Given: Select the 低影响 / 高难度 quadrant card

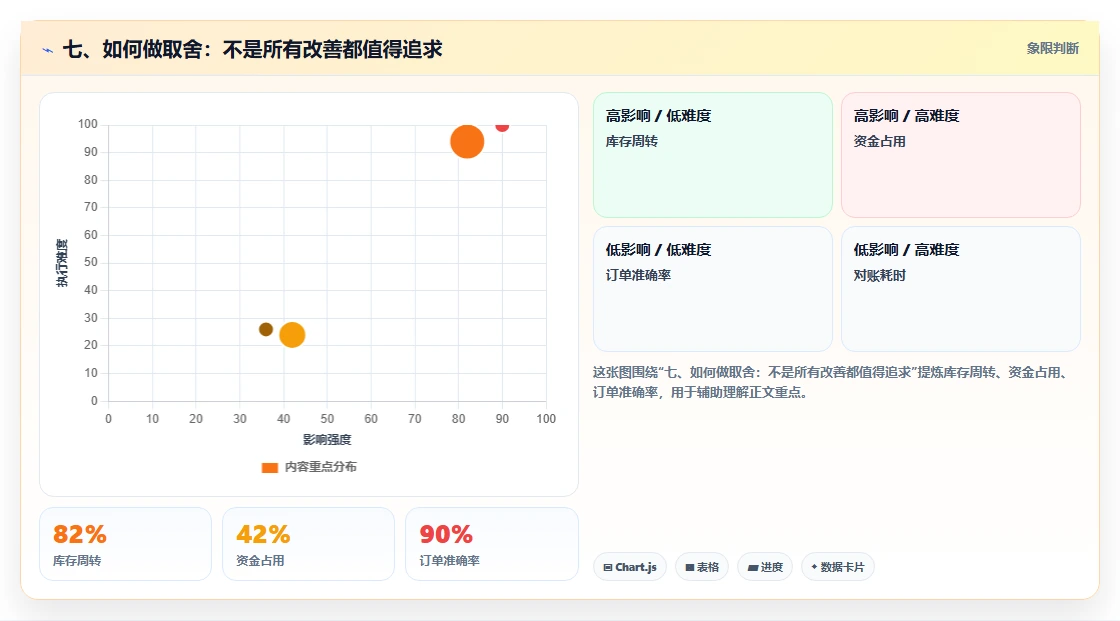Looking at the screenshot, I should click(x=961, y=289).
